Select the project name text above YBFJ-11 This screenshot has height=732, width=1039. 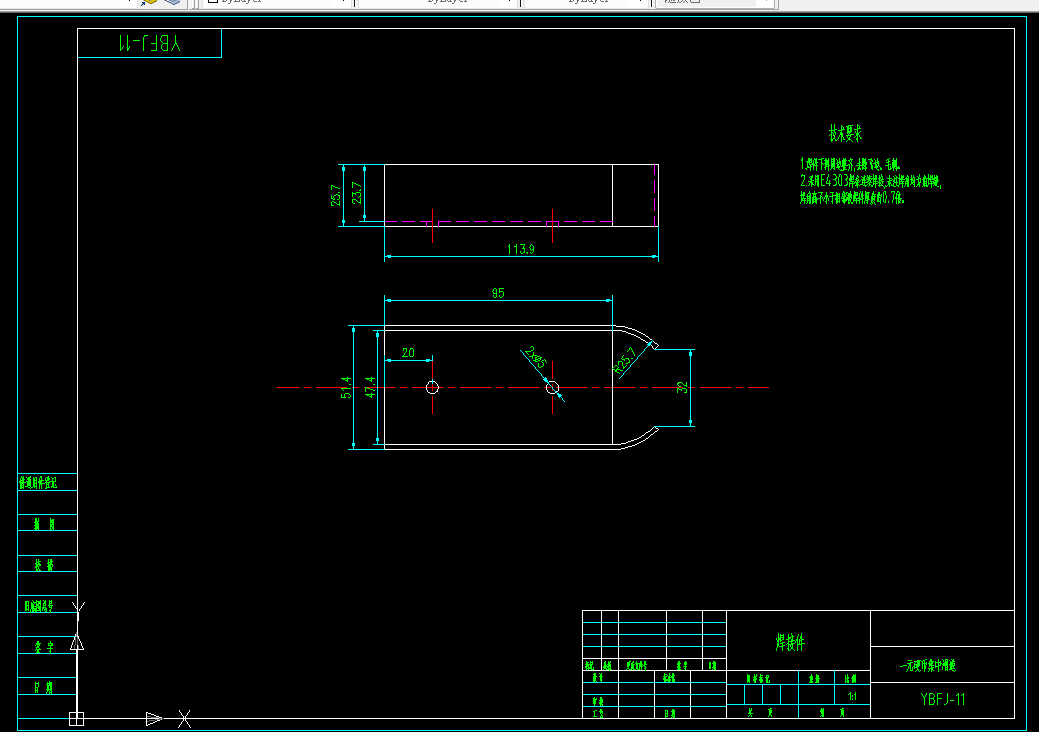click(928, 666)
